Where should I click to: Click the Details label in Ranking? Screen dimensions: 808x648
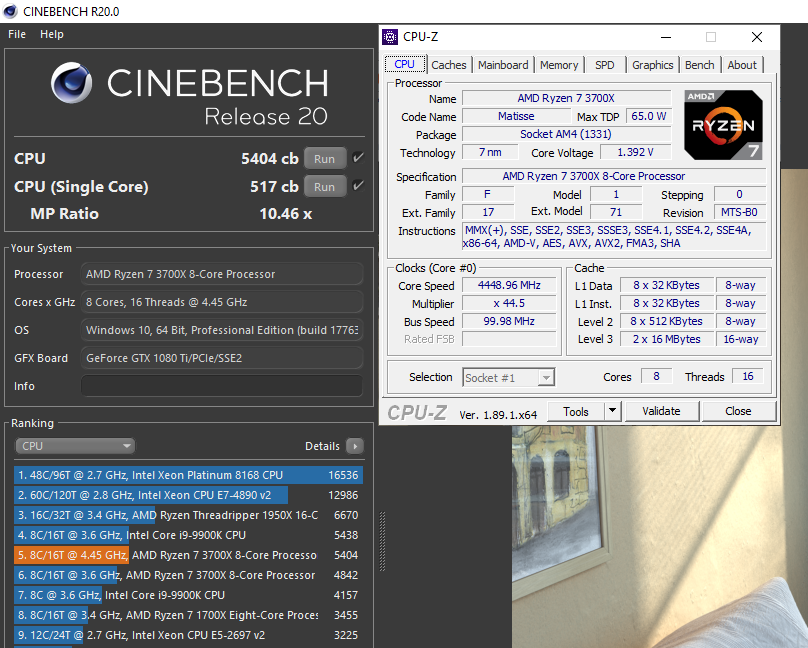point(322,446)
